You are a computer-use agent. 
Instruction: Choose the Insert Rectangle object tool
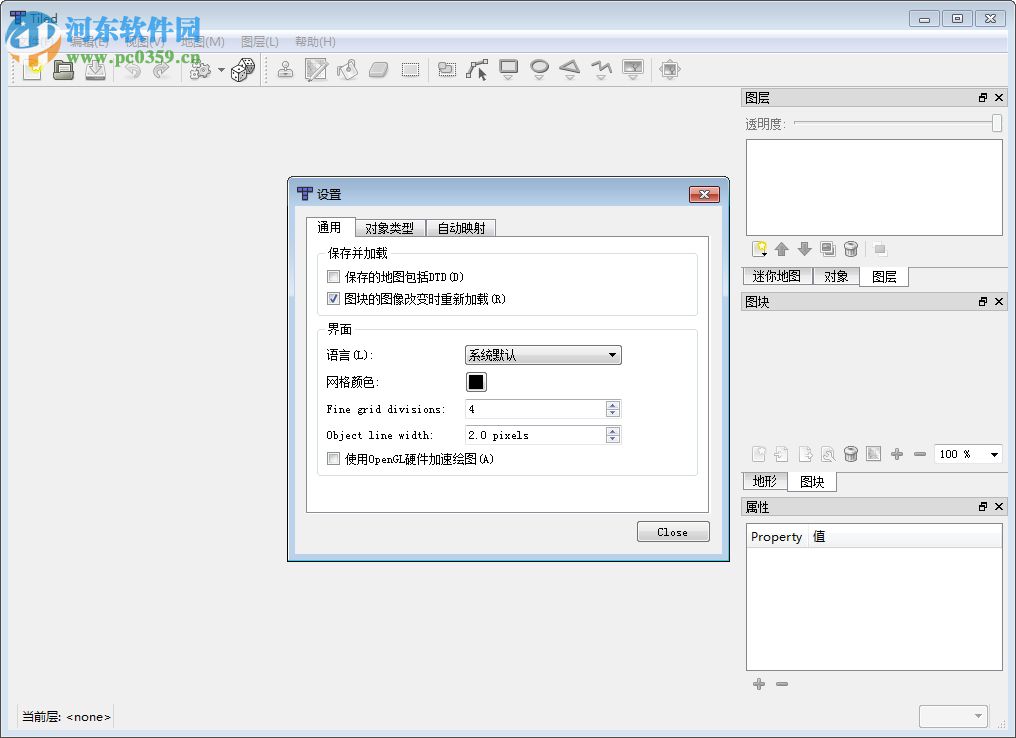pos(508,67)
